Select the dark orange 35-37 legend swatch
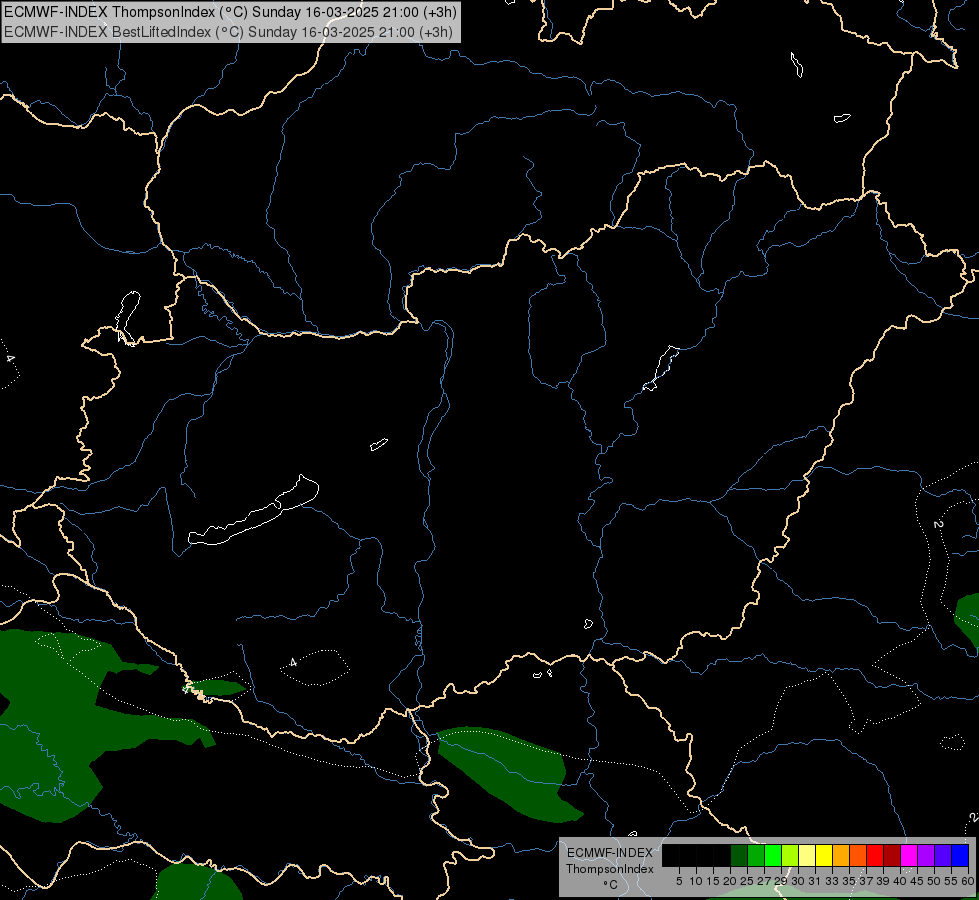 pos(858,856)
